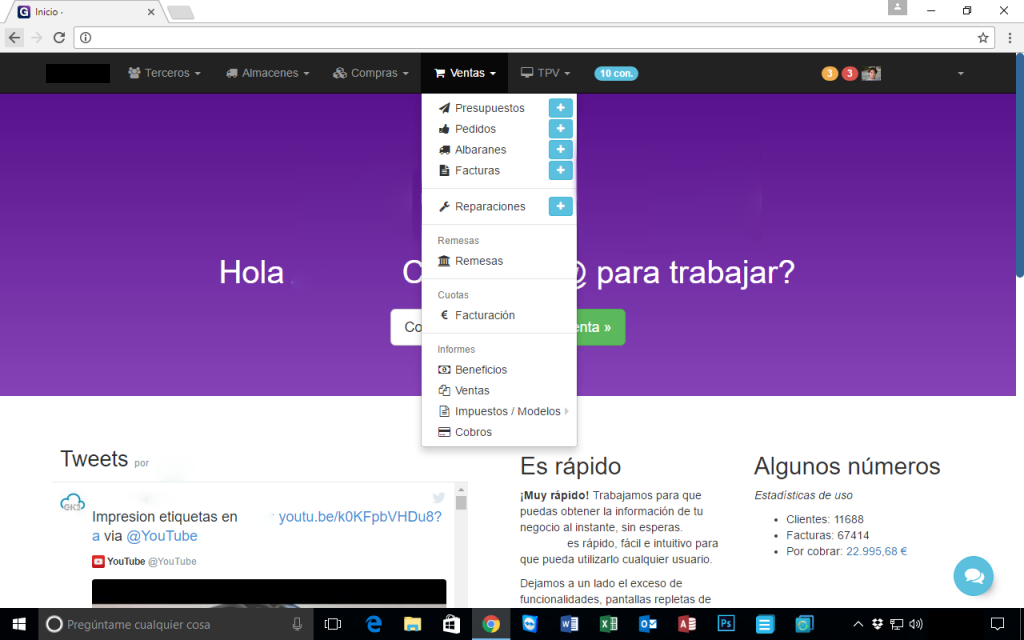The width and height of the screenshot is (1024, 640).
Task: Click the red alert badge
Action: tap(849, 74)
